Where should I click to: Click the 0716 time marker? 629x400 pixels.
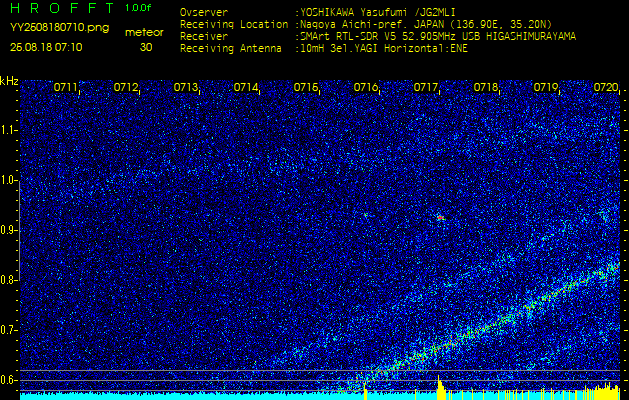(365, 87)
